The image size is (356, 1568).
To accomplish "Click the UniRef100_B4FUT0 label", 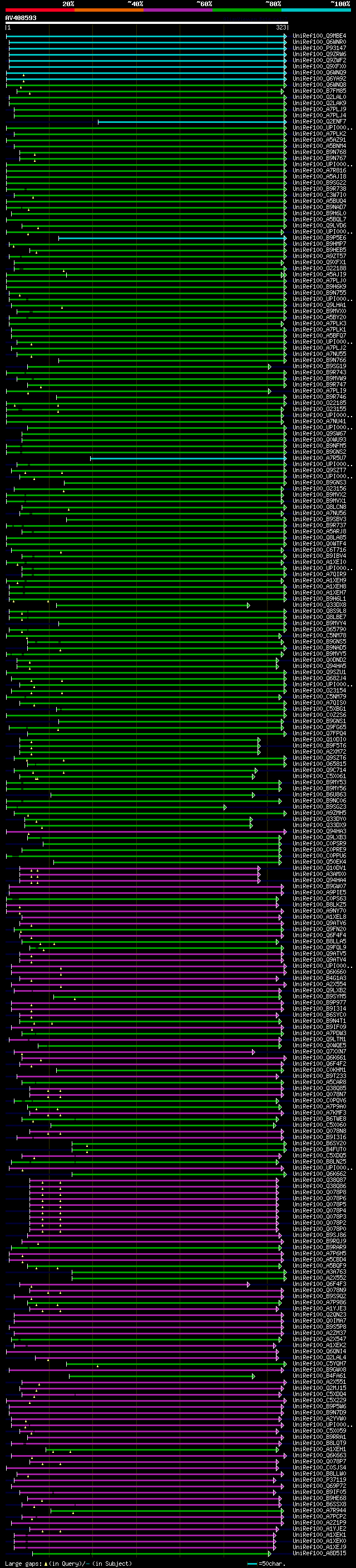I will point(319,1150).
